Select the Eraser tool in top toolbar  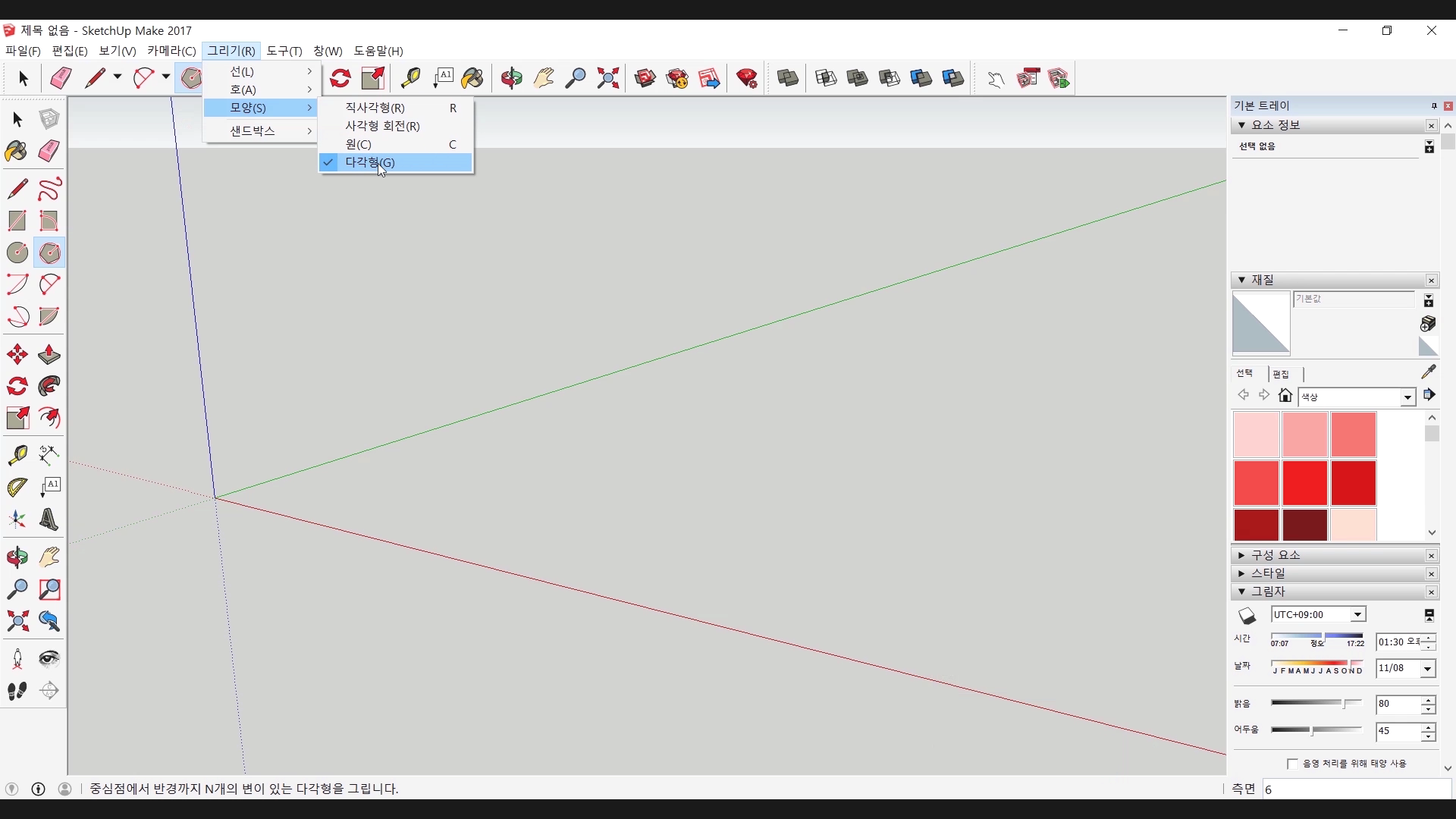click(61, 78)
